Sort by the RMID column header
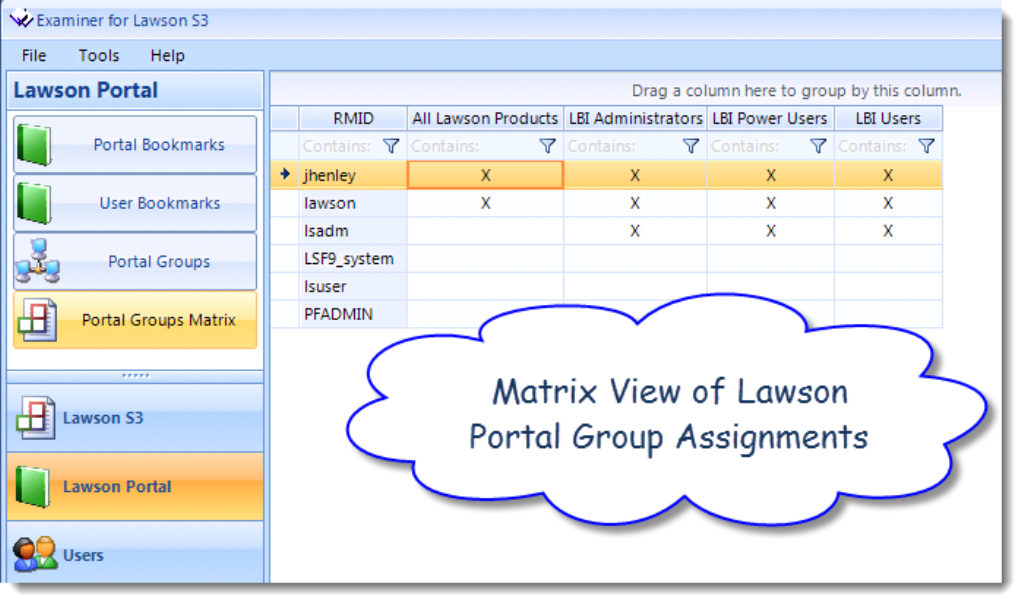Image resolution: width=1024 pixels, height=605 pixels. pyautogui.click(x=353, y=118)
